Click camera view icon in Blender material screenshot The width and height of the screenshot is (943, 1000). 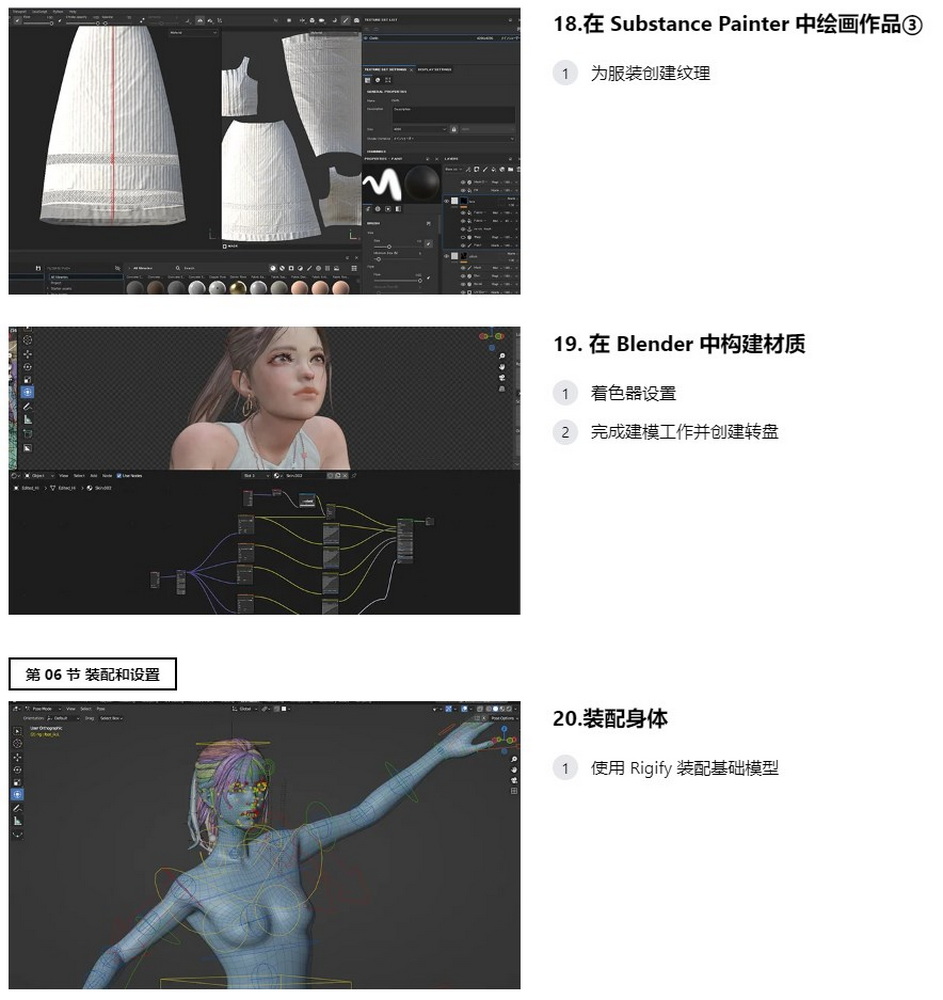tap(502, 378)
